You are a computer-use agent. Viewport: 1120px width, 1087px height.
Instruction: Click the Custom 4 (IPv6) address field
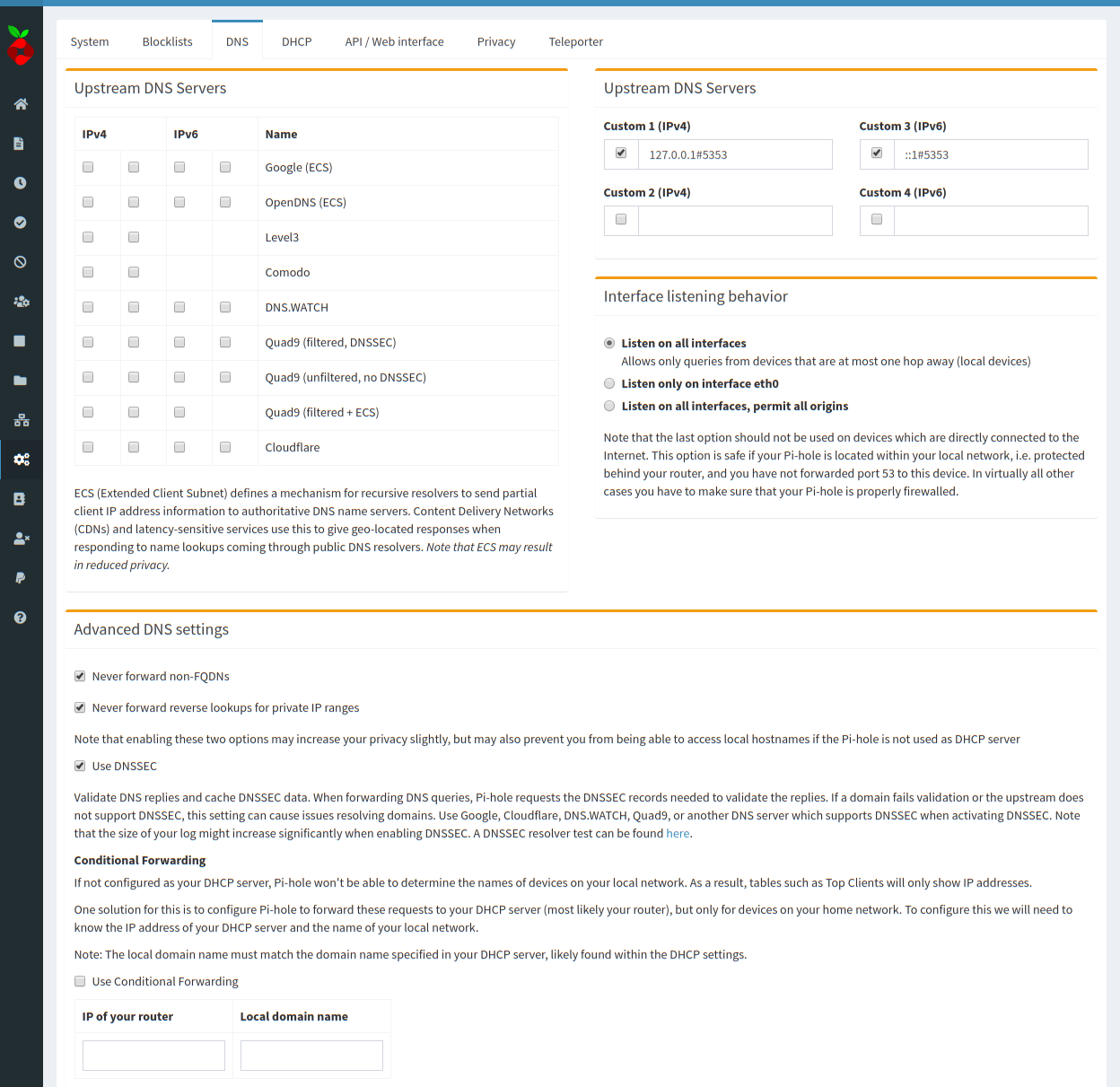(x=991, y=221)
